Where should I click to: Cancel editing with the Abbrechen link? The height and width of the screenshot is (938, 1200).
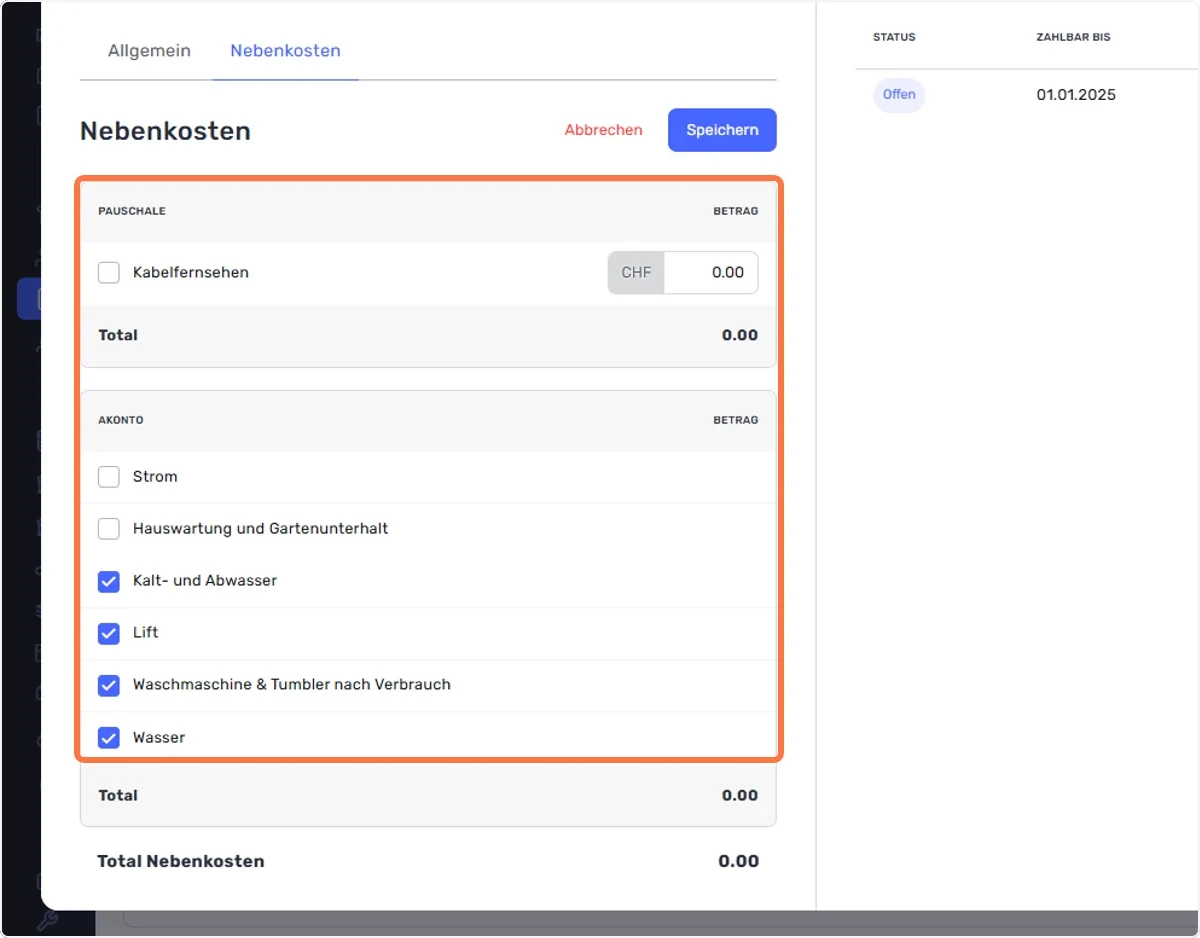click(x=603, y=130)
